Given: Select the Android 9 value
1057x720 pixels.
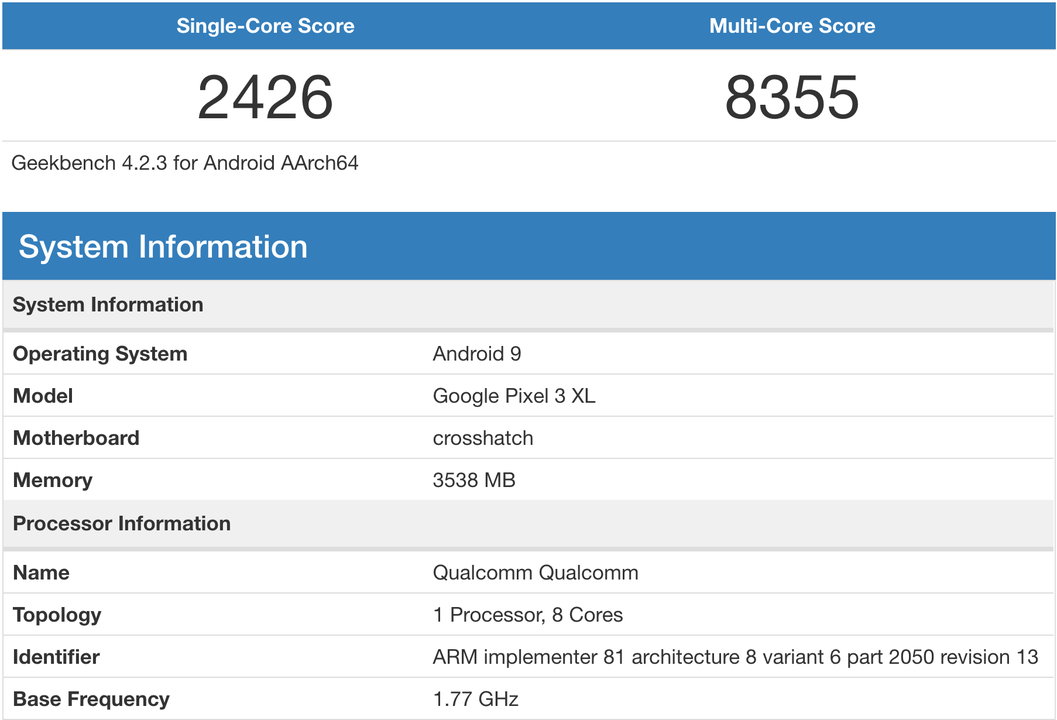Looking at the screenshot, I should pyautogui.click(x=477, y=354).
